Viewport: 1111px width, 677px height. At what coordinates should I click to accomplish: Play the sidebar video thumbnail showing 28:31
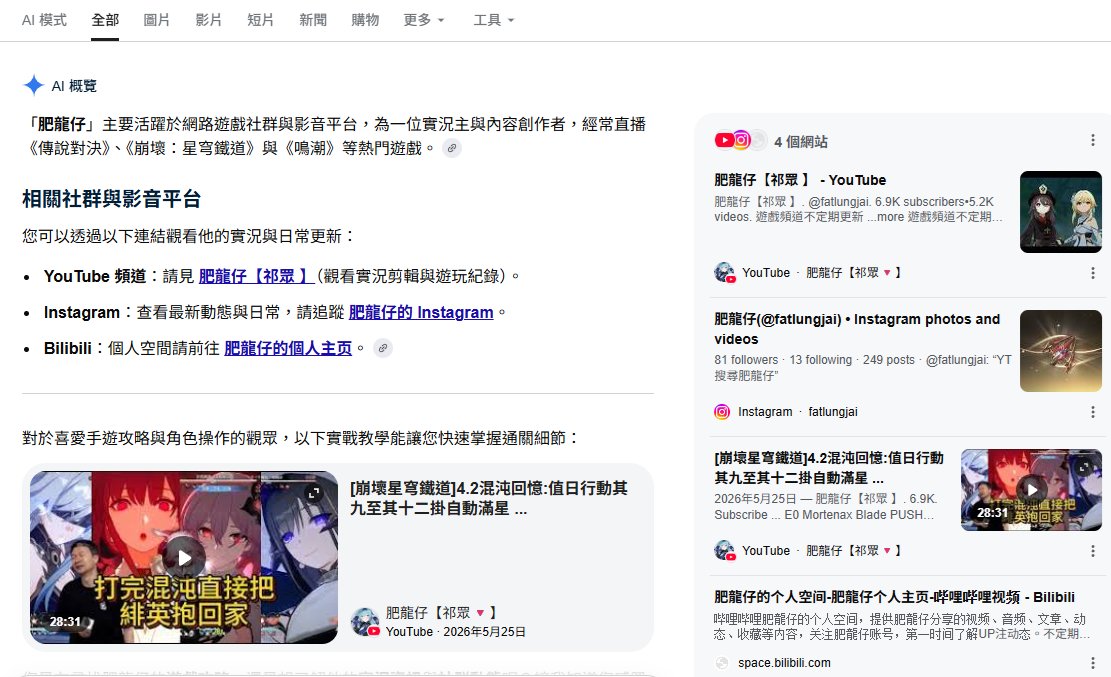click(1031, 490)
